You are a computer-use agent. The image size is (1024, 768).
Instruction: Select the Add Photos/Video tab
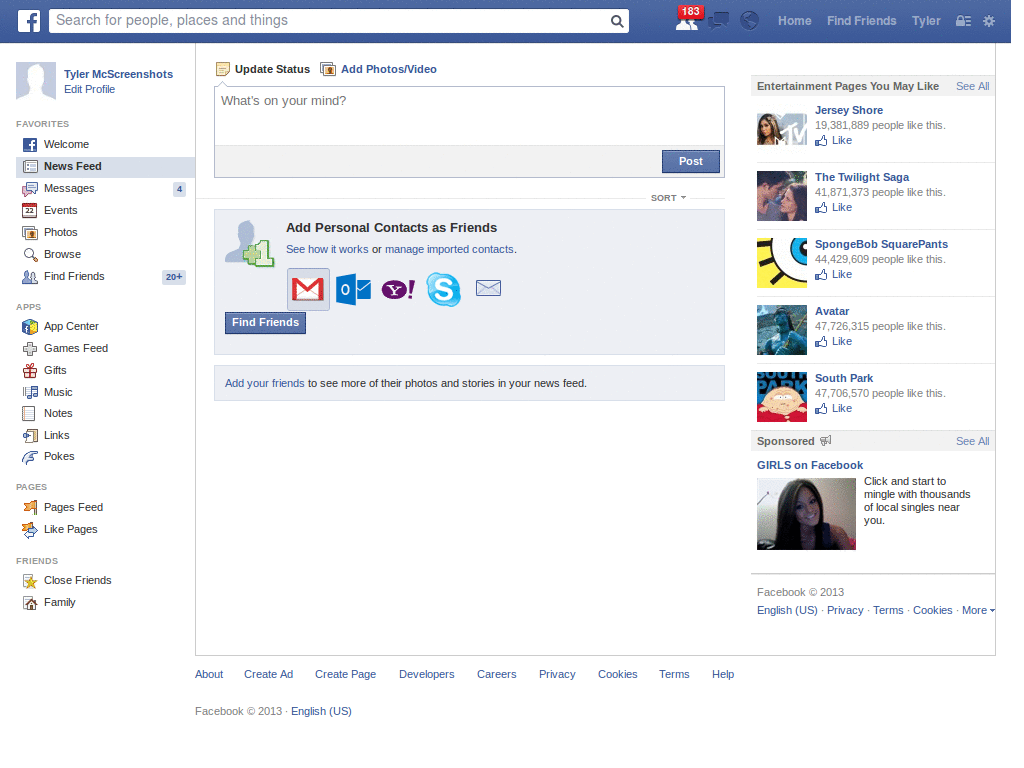click(x=379, y=69)
